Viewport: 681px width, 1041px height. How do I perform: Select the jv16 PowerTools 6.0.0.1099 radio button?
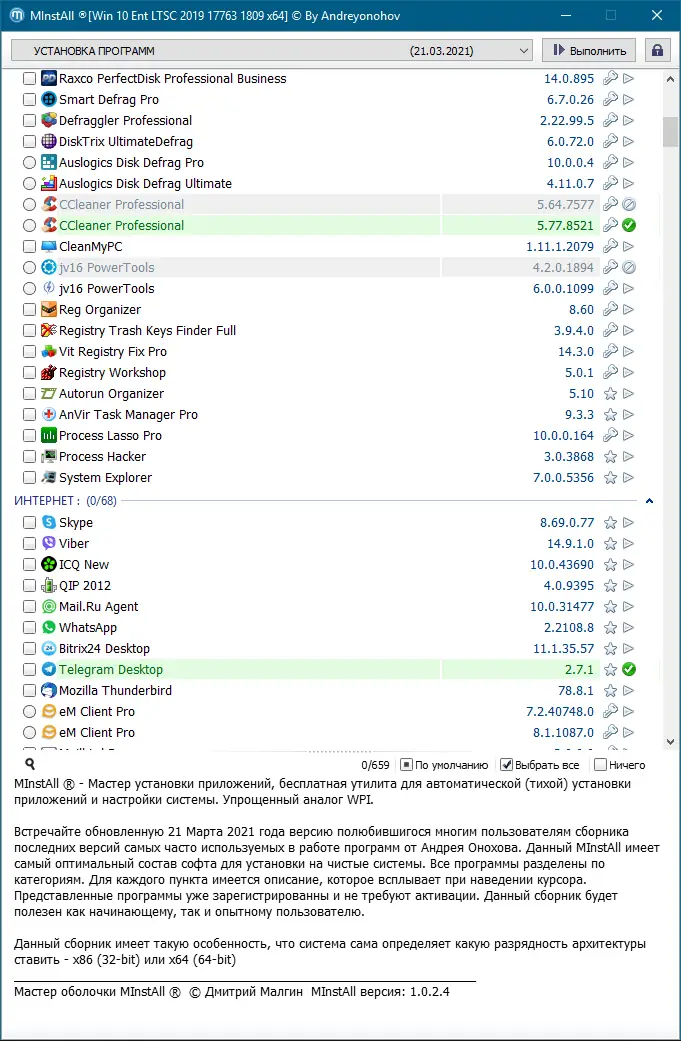point(30,289)
